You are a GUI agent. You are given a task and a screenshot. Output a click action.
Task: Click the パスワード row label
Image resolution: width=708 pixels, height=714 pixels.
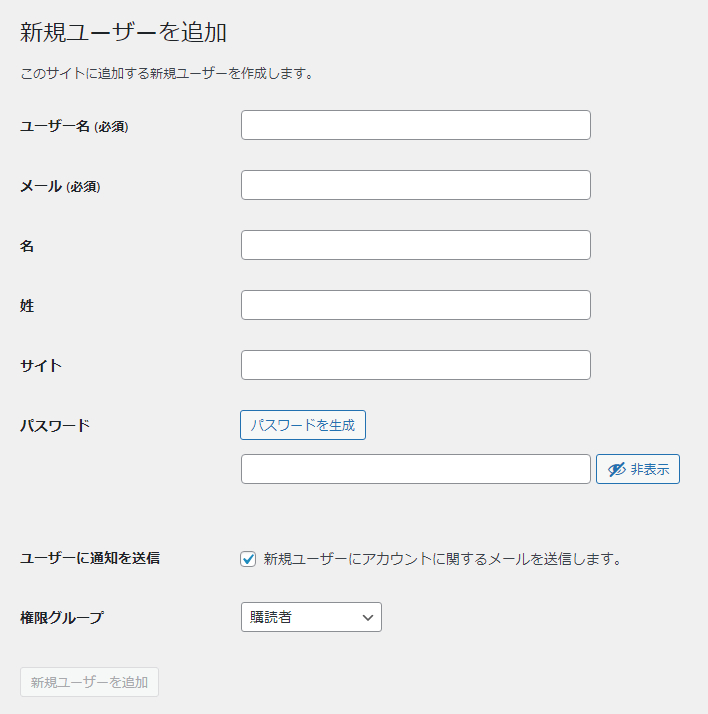pos(55,425)
